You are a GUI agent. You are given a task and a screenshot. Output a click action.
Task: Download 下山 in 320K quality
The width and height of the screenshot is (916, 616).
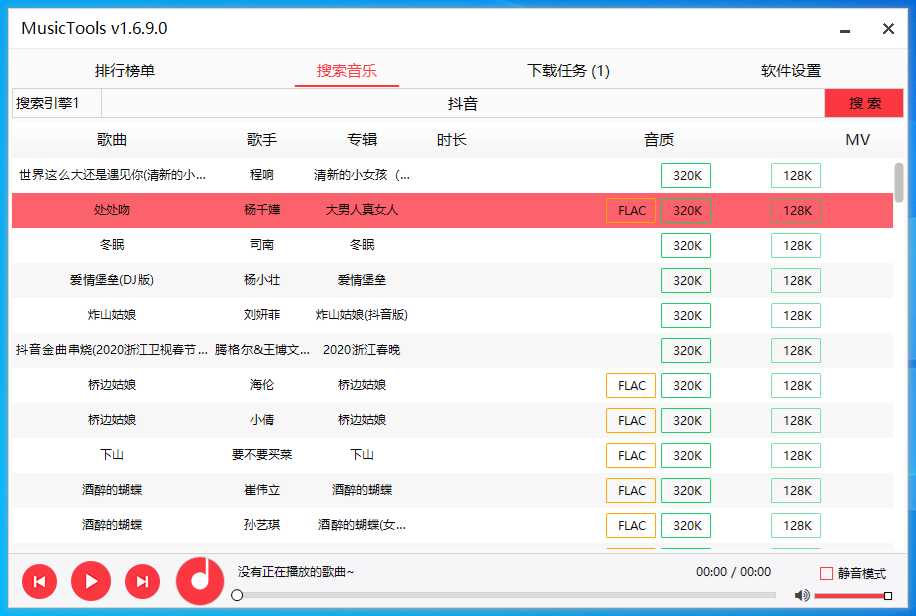pyautogui.click(x=686, y=456)
